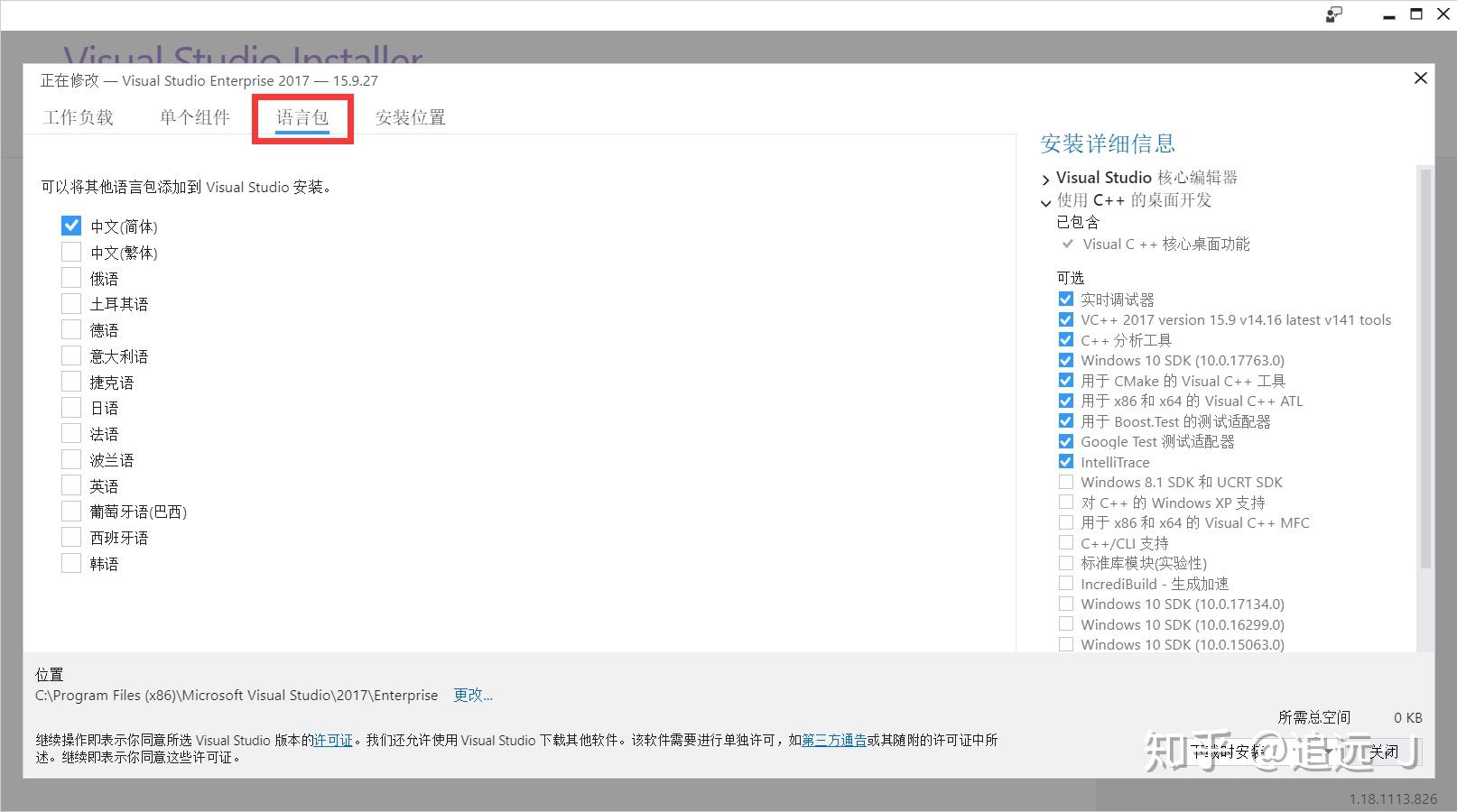Click the 更改... location link

point(473,696)
